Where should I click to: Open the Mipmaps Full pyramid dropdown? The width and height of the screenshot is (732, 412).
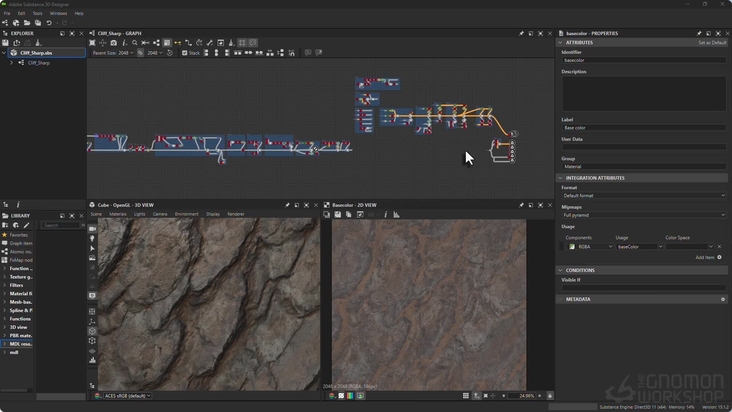tap(644, 215)
